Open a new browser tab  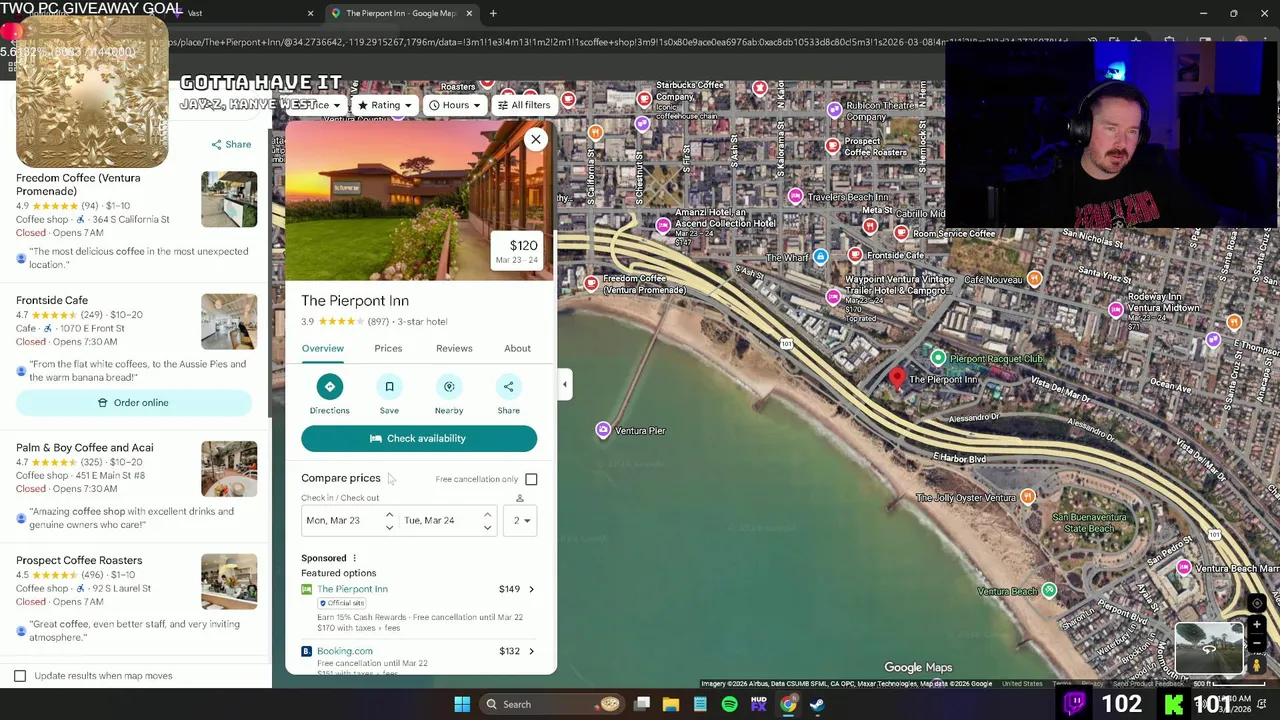click(493, 13)
